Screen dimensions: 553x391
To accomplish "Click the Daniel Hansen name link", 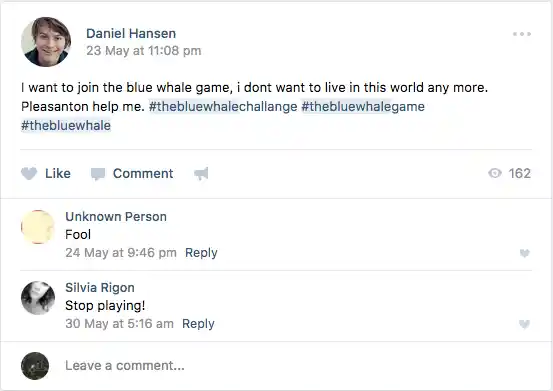I will (131, 33).
